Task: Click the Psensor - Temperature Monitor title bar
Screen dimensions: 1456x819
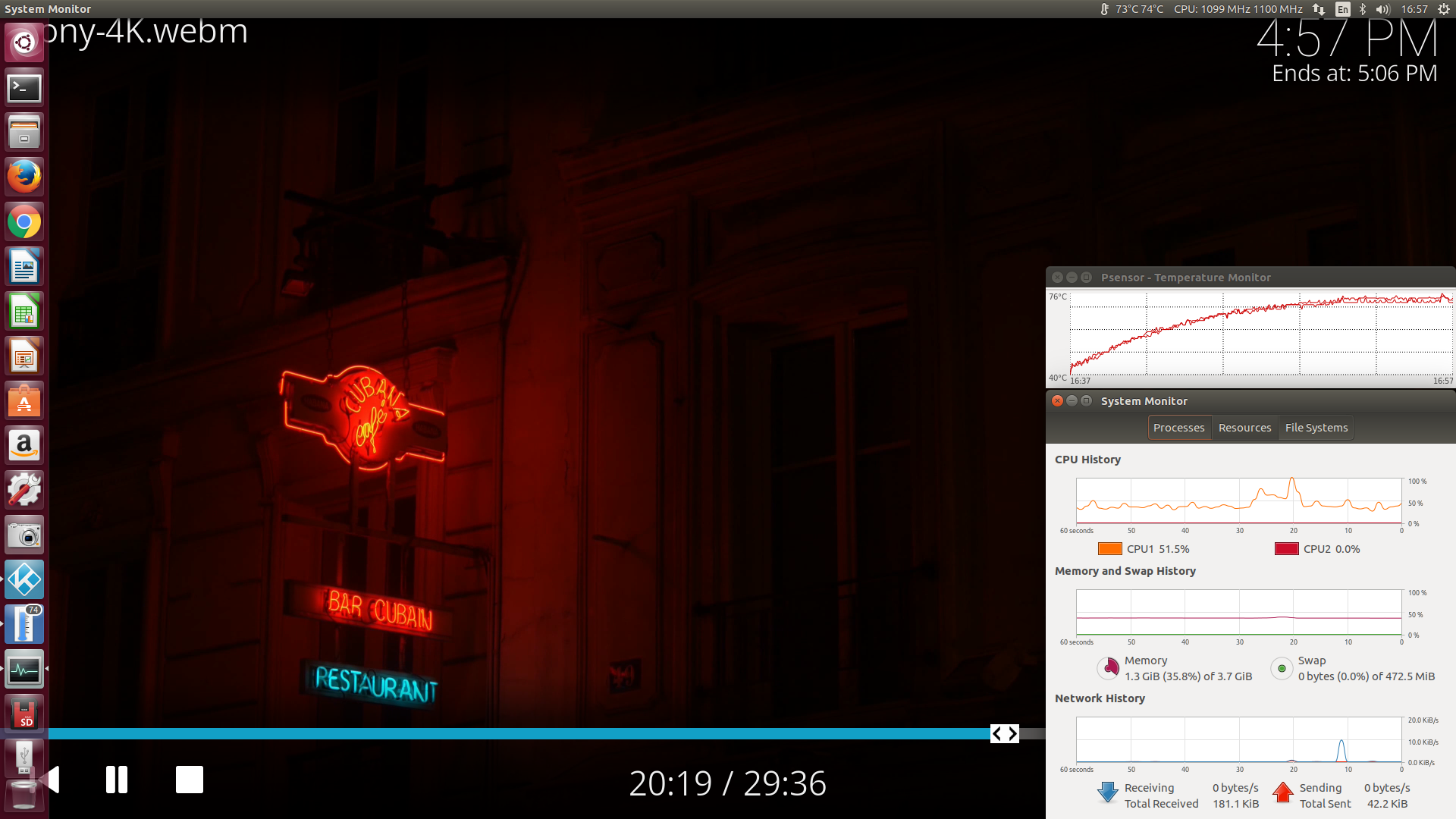Action: pyautogui.click(x=1250, y=278)
